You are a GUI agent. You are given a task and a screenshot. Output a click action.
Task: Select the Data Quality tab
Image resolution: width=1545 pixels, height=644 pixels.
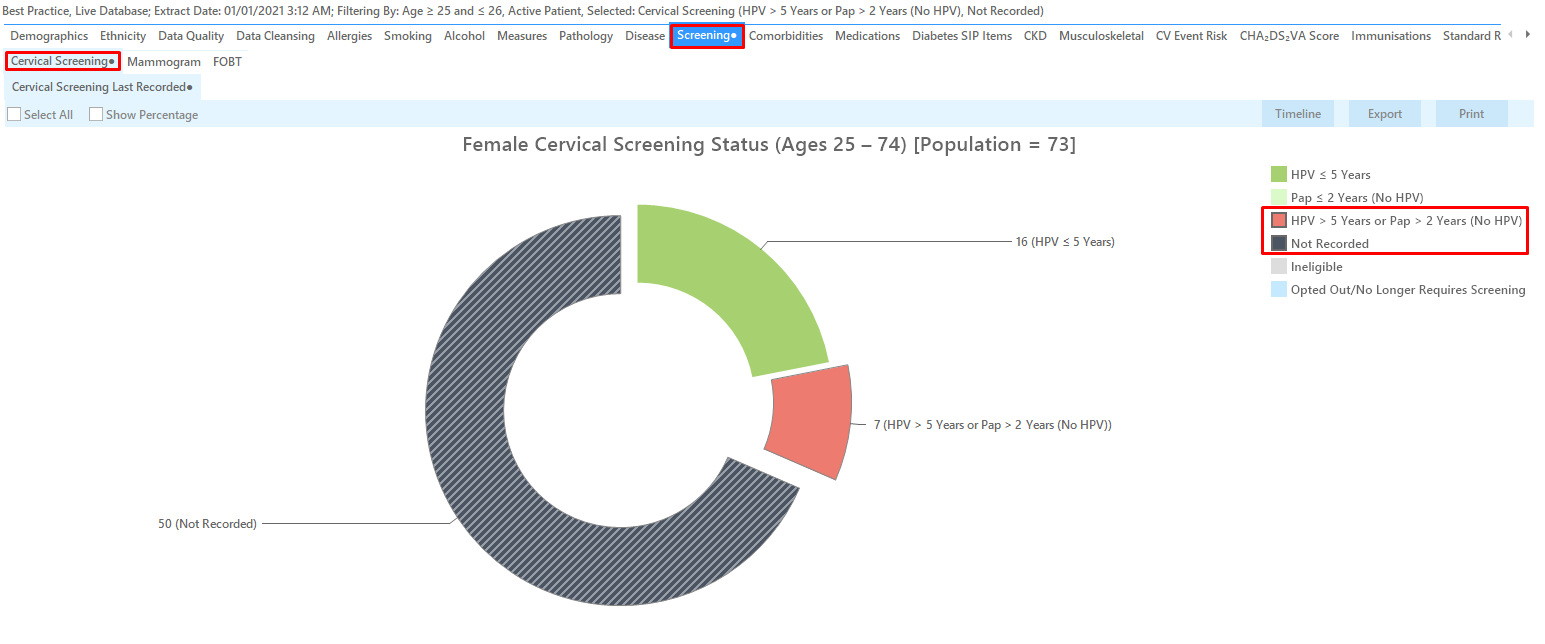click(x=191, y=36)
